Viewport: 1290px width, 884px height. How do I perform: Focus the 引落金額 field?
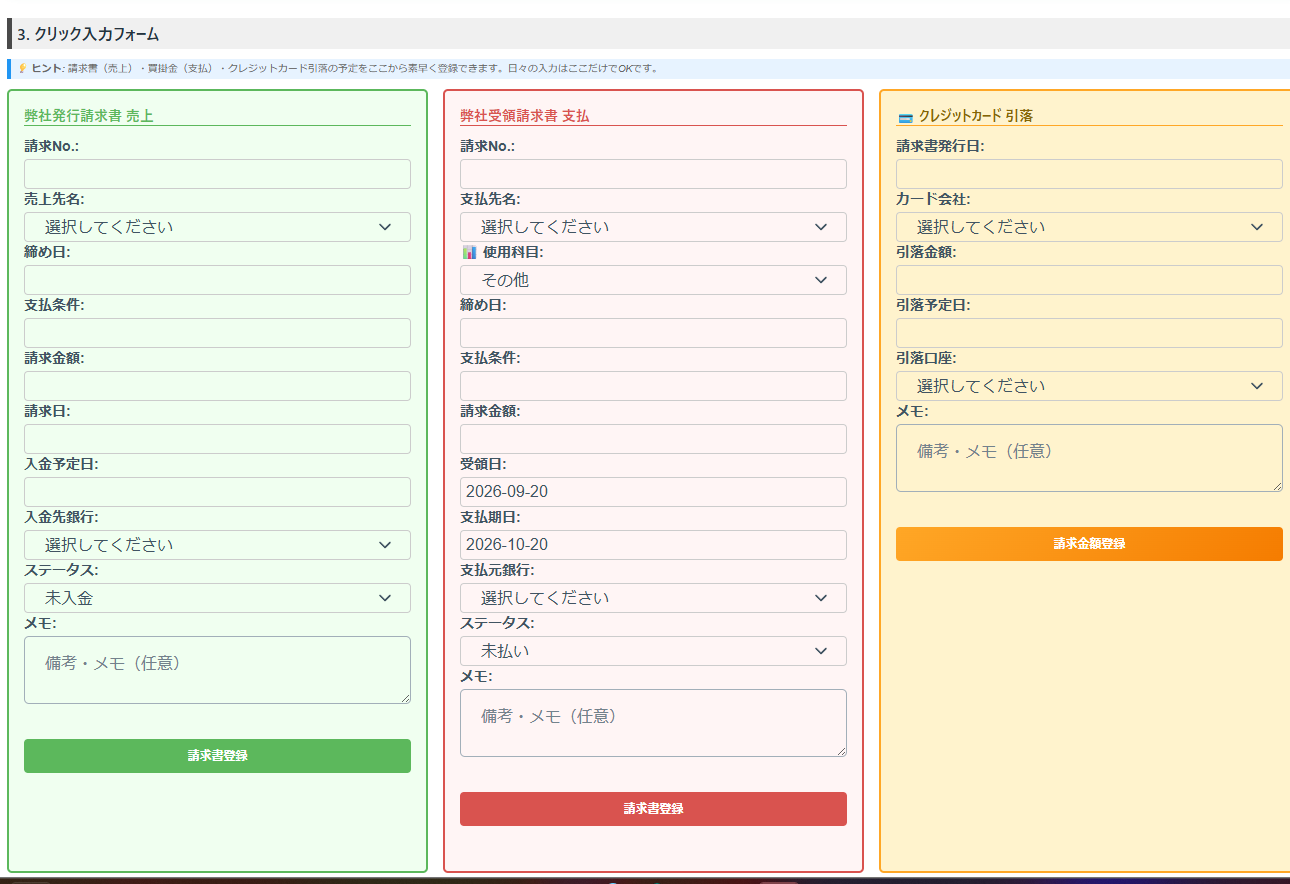pos(1089,280)
